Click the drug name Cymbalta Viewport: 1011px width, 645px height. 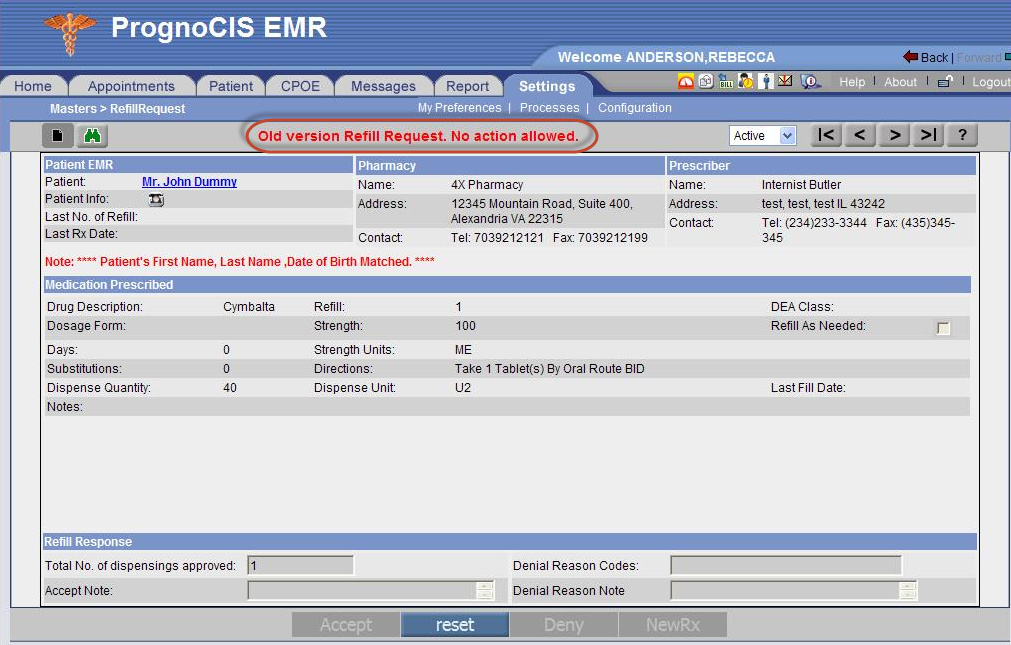(x=249, y=307)
